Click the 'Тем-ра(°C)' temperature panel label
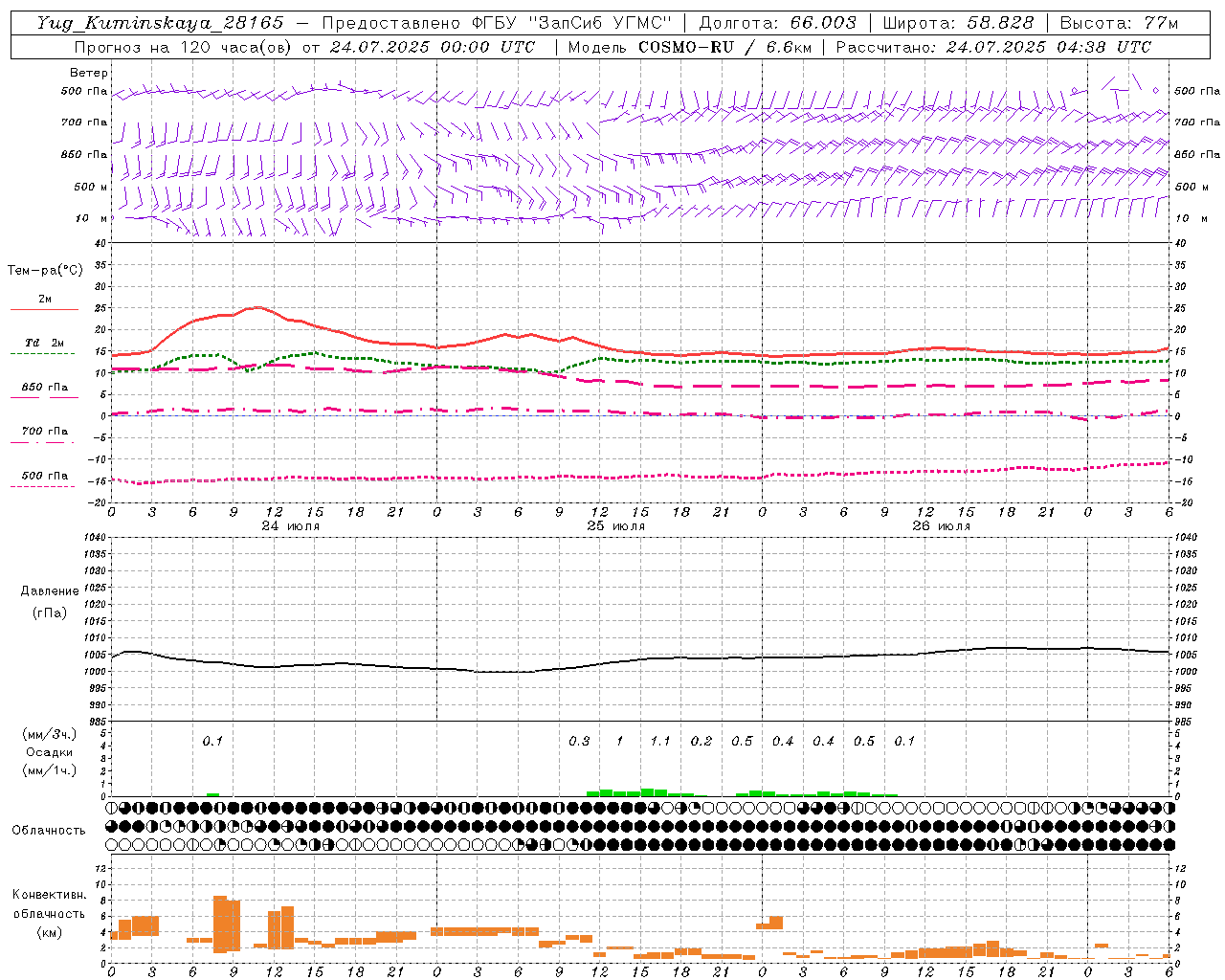 [45, 270]
